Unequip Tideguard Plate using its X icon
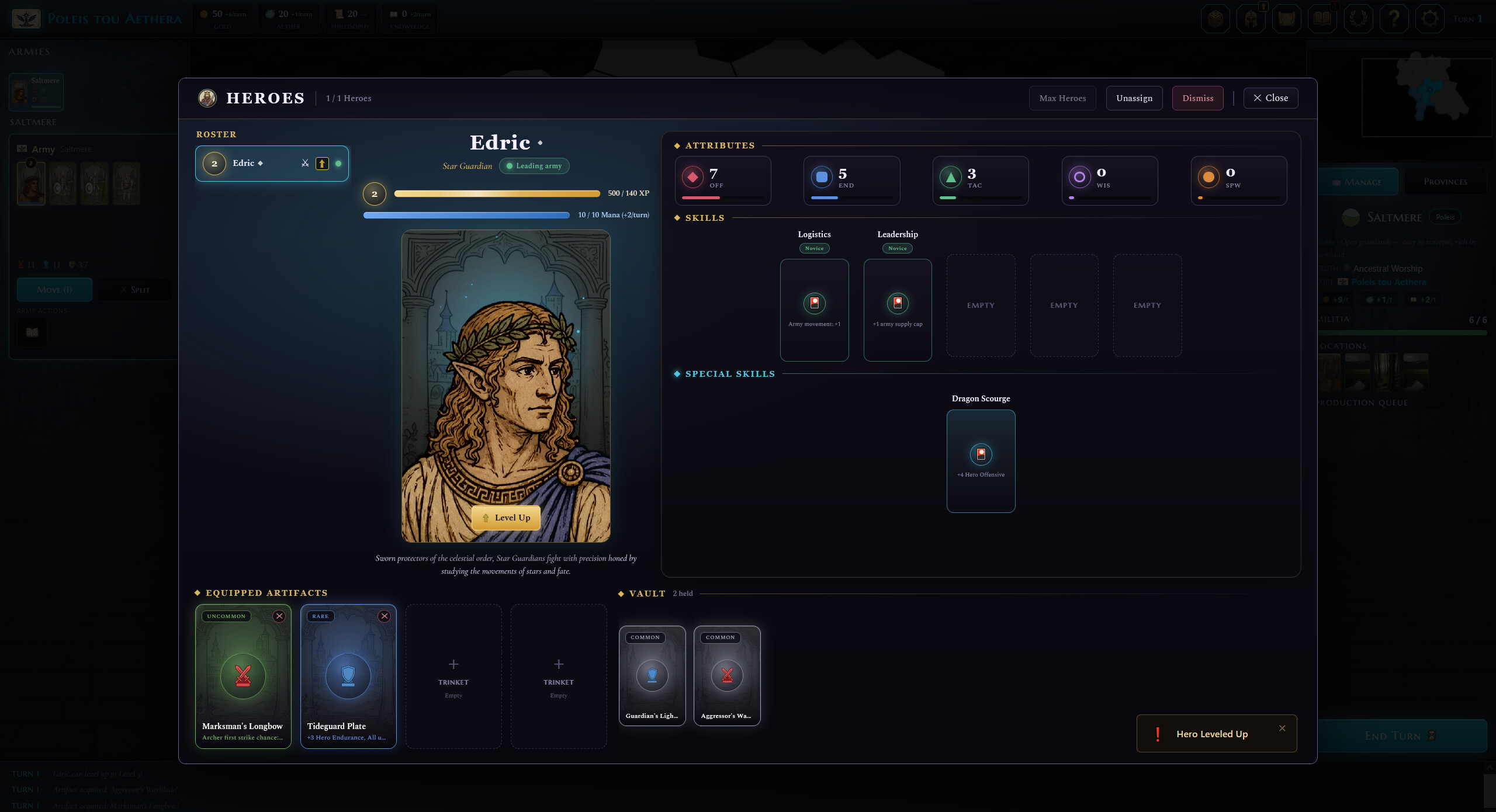 pos(384,616)
